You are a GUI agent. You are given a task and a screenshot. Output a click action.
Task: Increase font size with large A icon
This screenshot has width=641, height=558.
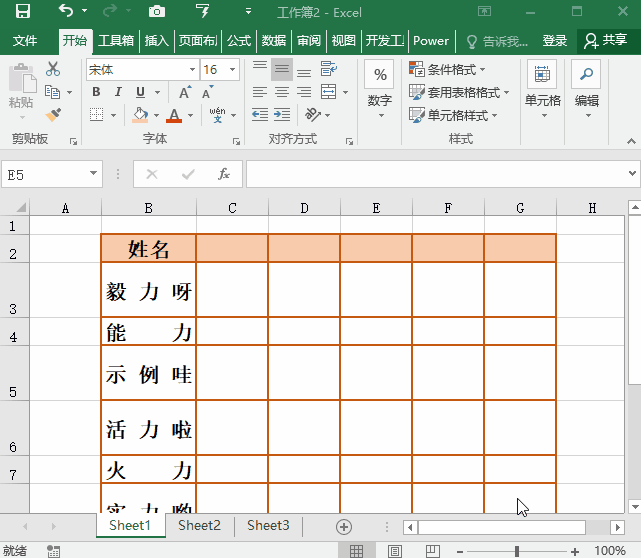[185, 92]
